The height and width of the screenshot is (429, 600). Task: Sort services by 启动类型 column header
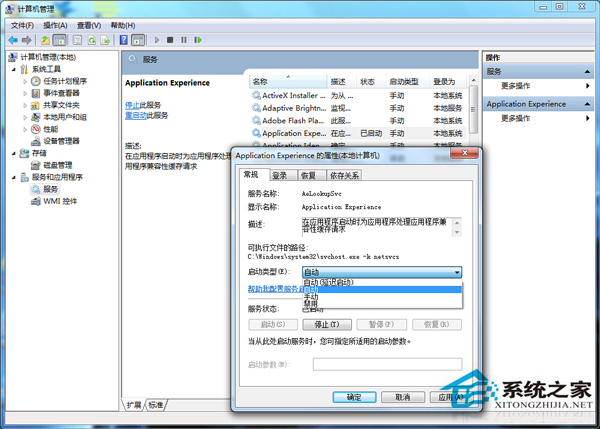(x=406, y=82)
